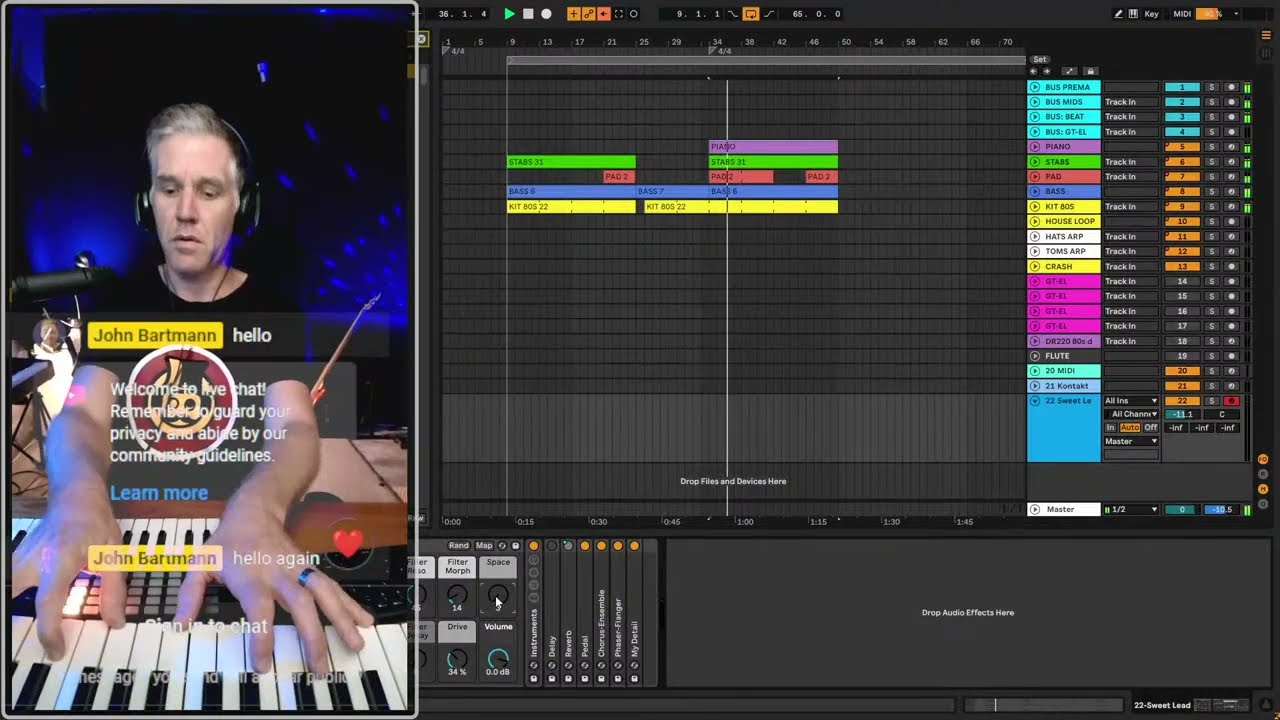Toggle the Chorus-Ensemble device activator
This screenshot has height=720, width=1280.
click(601, 546)
